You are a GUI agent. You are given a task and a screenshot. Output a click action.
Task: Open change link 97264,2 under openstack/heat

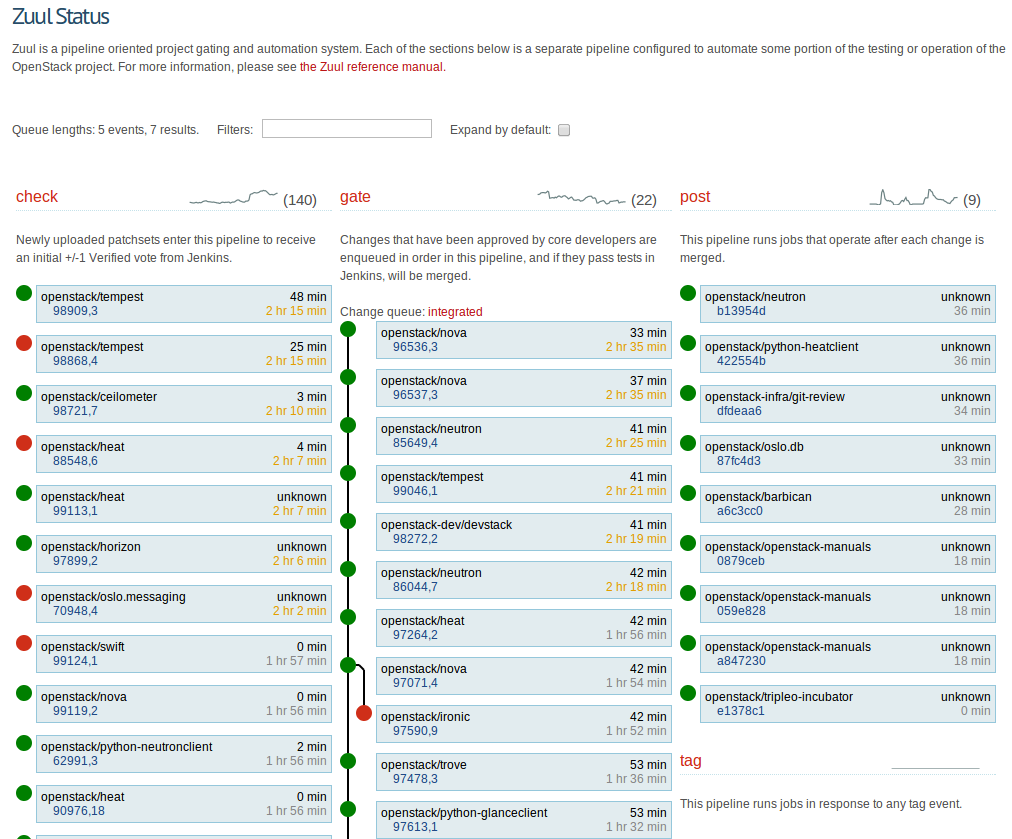pyautogui.click(x=415, y=635)
